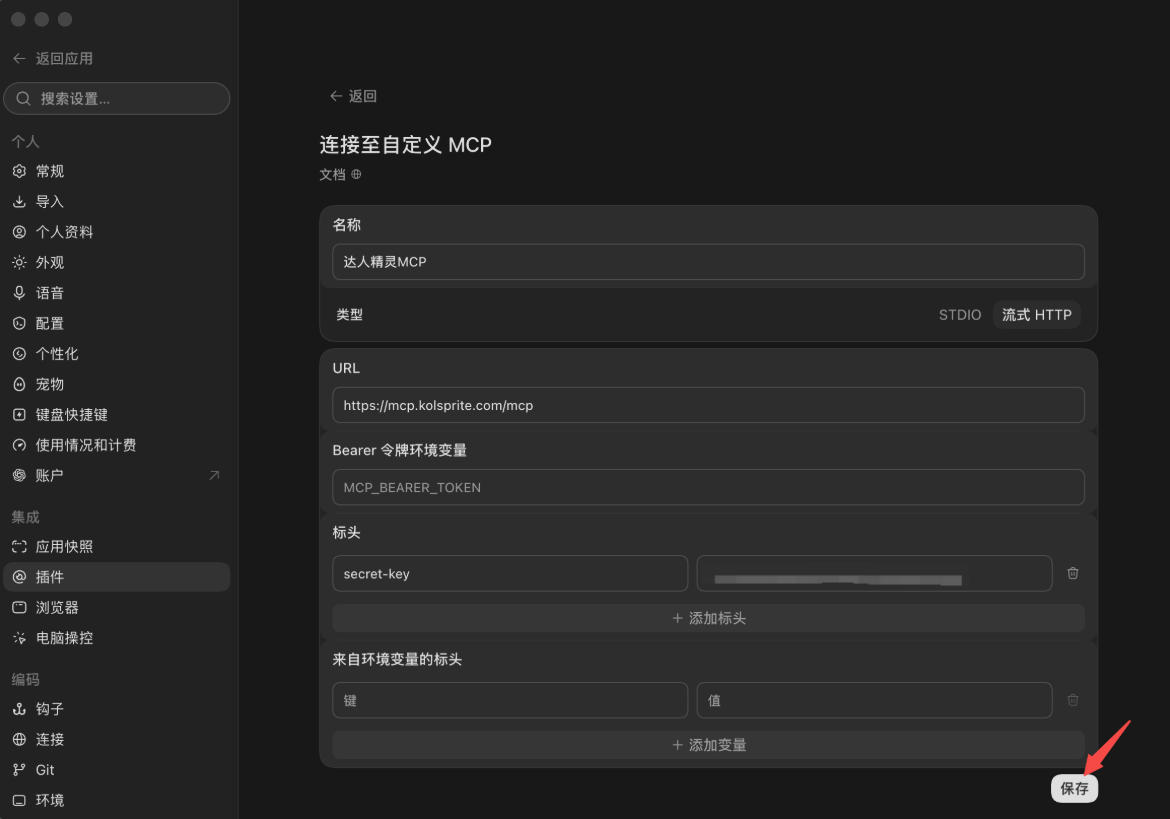This screenshot has width=1170, height=819.
Task: Click the back arrow beside 返回应用
Action: click(x=19, y=58)
